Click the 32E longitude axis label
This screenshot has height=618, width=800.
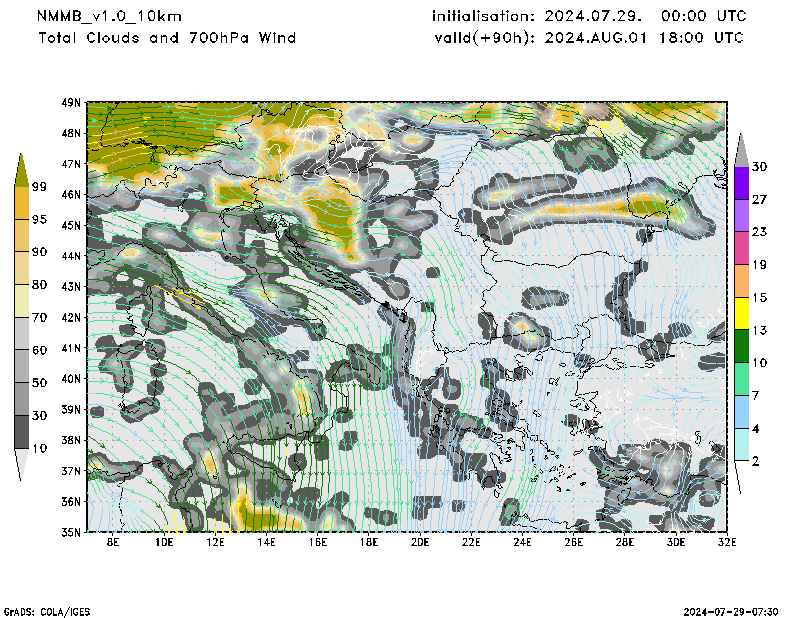726,543
